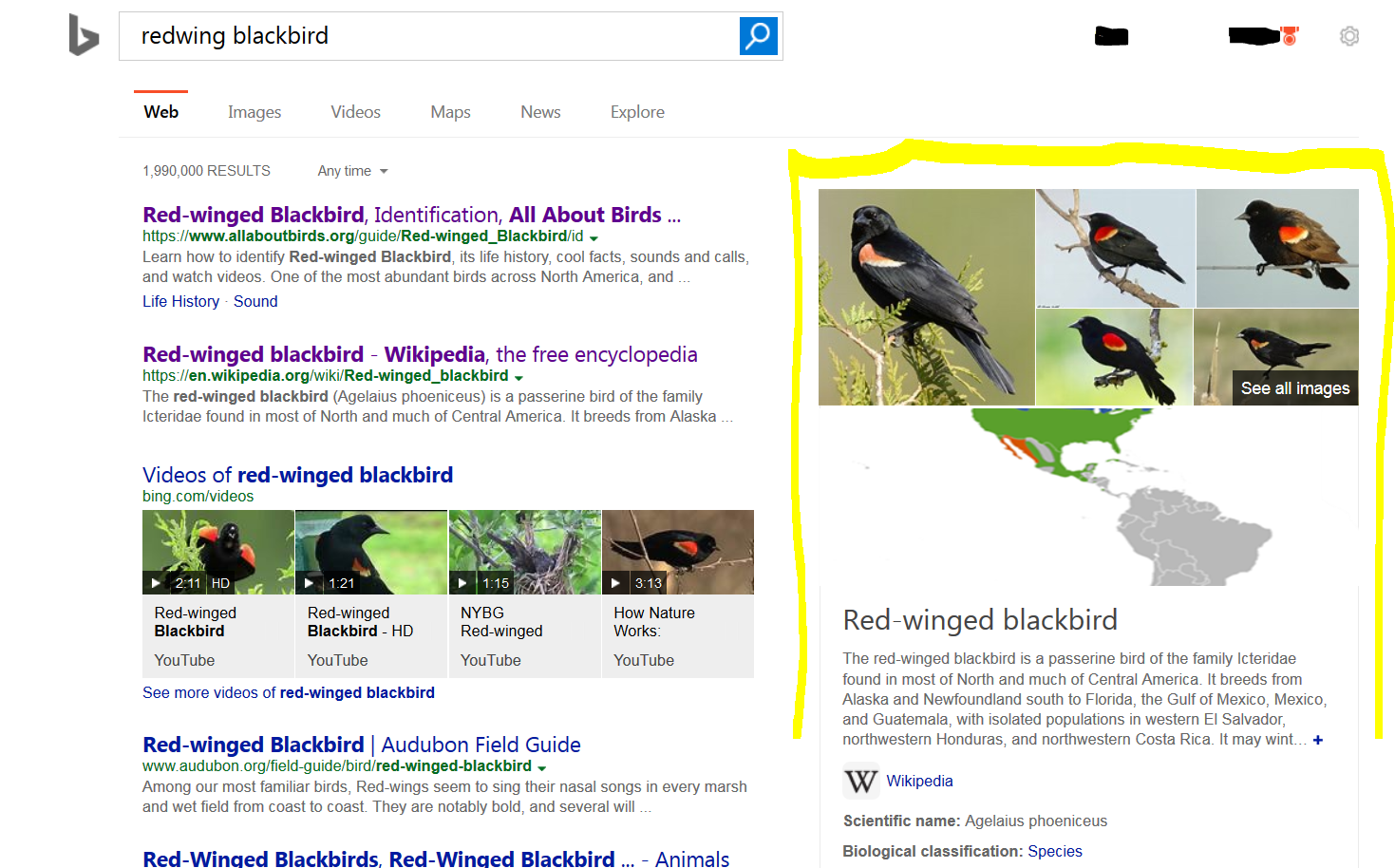Click the Red-winged blackbird sidebar heading
This screenshot has height=868, width=1395.
coord(980,620)
